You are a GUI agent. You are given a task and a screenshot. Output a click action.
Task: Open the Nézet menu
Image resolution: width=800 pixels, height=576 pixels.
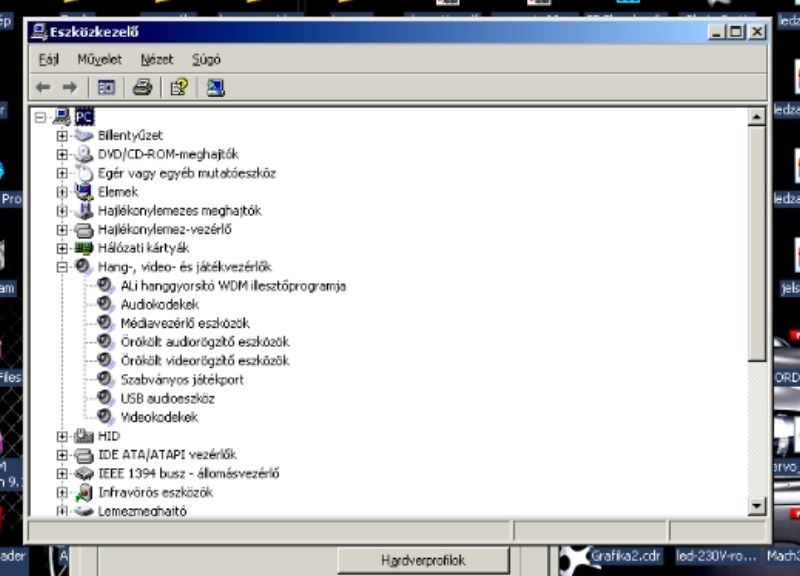coord(157,60)
